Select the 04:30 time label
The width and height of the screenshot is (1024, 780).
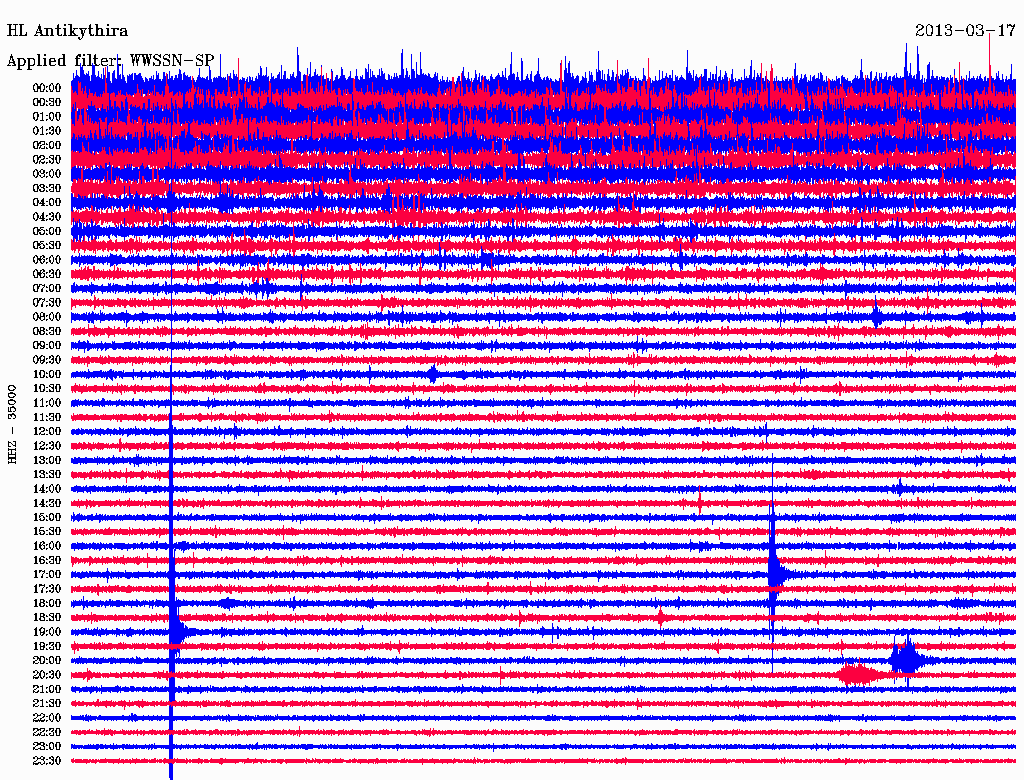tap(47, 217)
